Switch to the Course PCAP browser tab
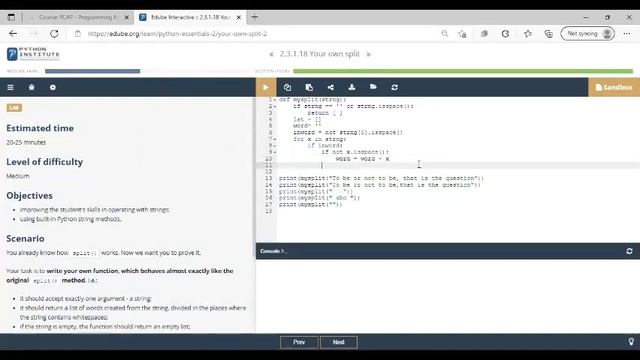640x360 pixels. [x=78, y=17]
